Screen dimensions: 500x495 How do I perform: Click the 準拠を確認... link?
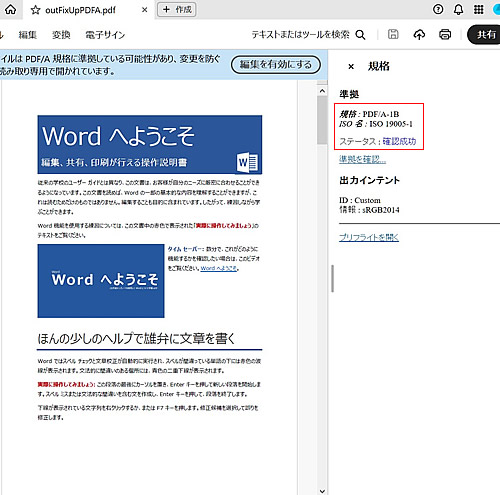[363, 160]
